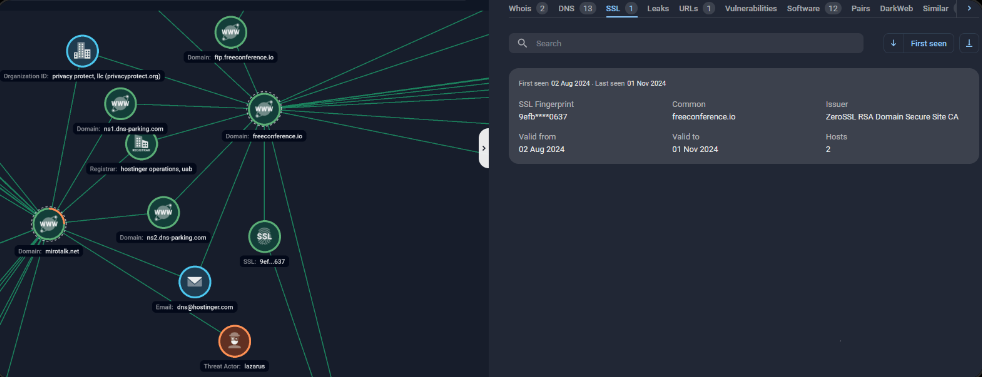The width and height of the screenshot is (982, 377).
Task: Click the SSL fingerprint 9efb****0637 value
Action: [543, 116]
